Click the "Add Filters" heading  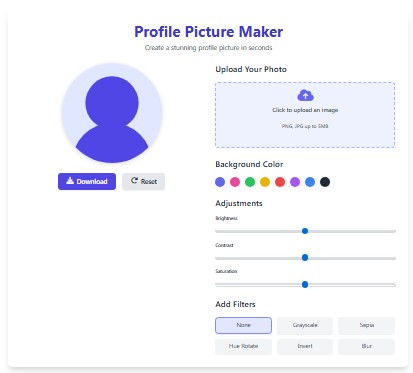235,304
